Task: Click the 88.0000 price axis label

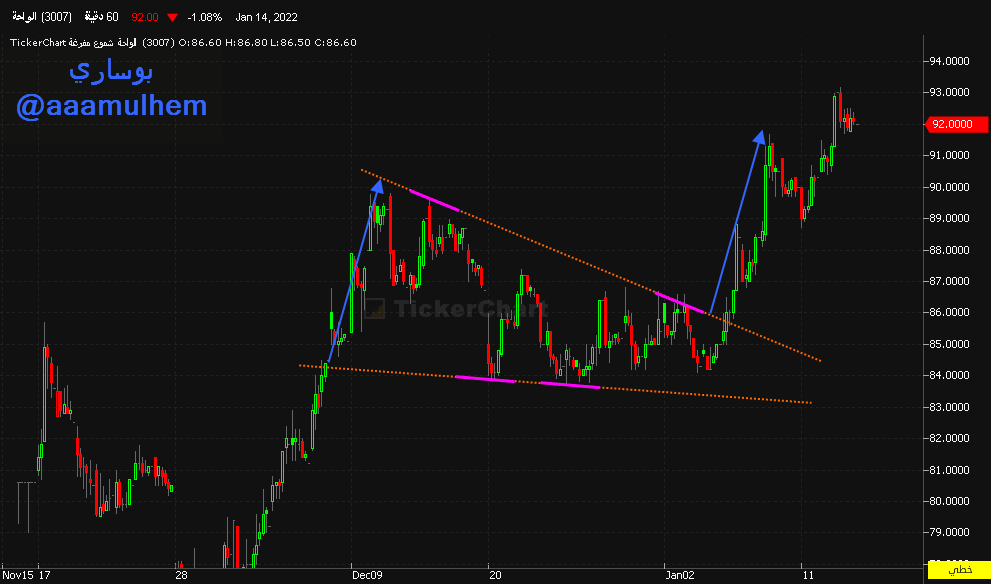Action: 948,250
